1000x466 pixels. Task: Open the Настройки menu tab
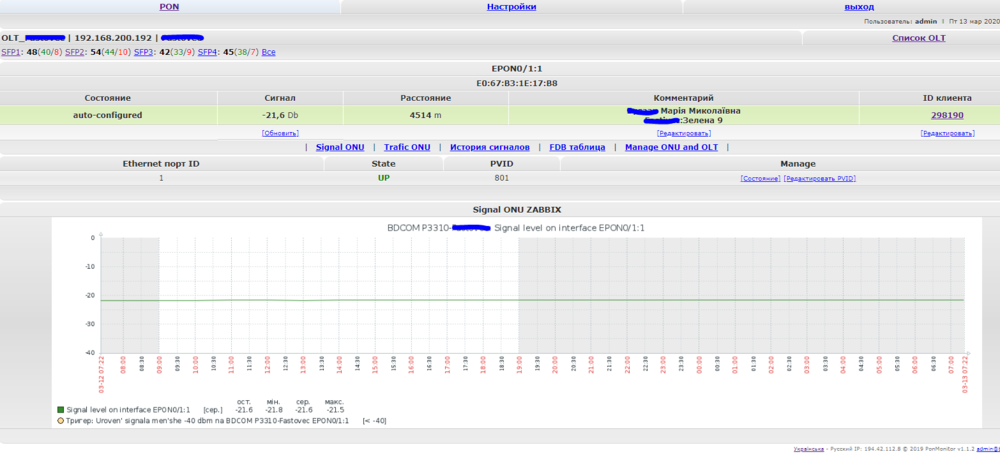tap(511, 6)
